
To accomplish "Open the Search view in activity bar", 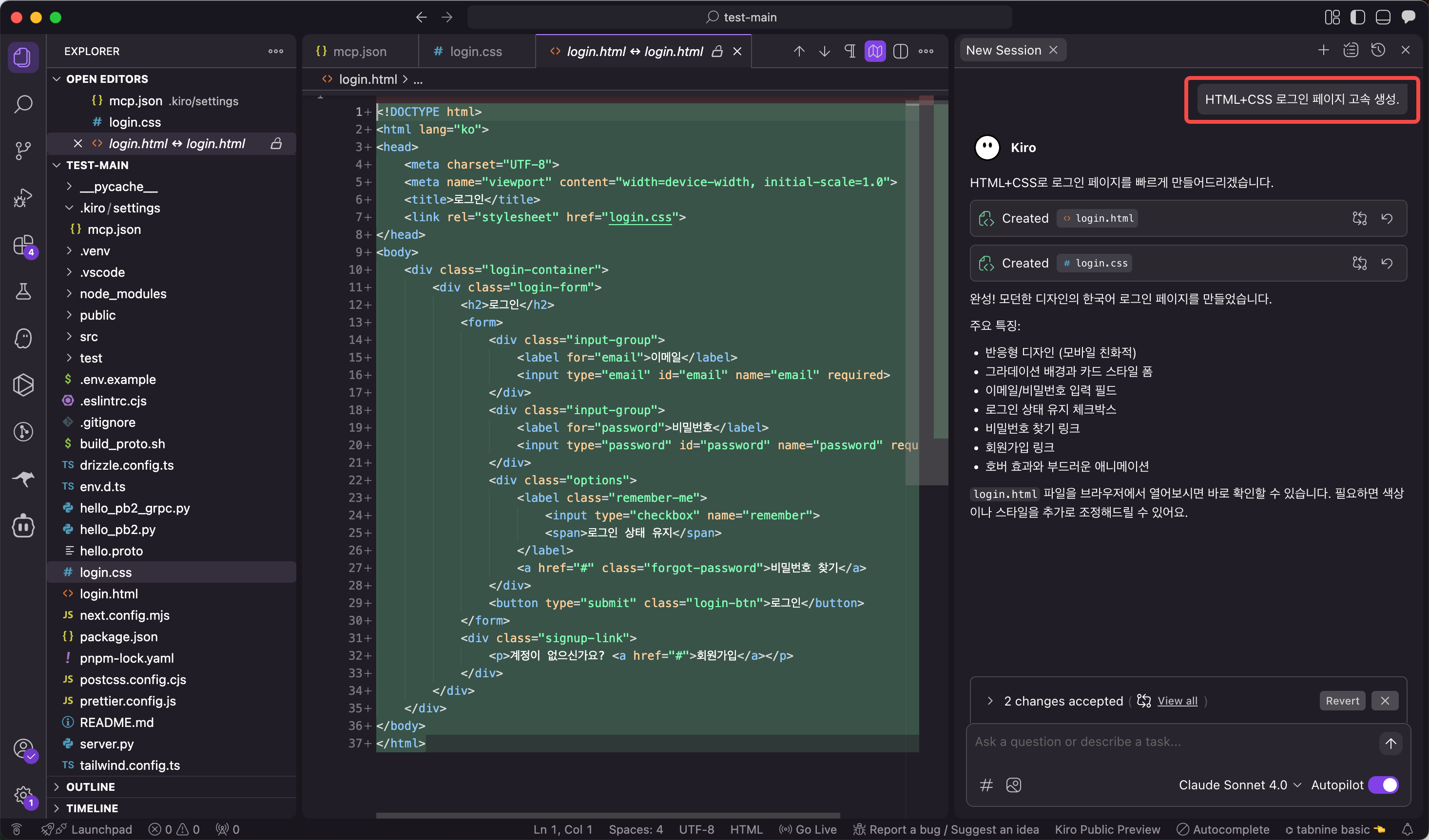I will 23,104.
